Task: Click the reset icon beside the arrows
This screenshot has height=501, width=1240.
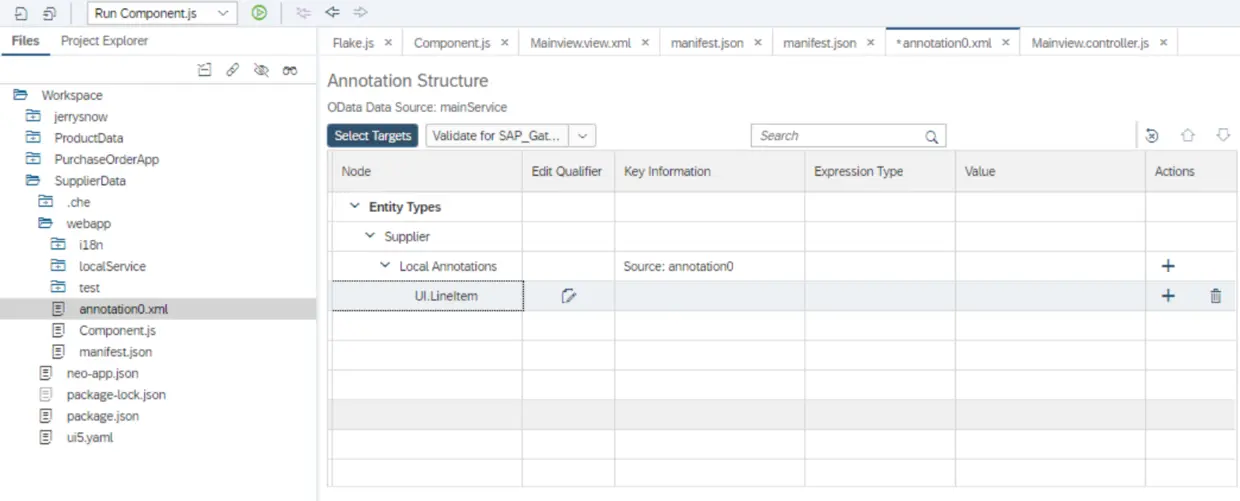Action: pyautogui.click(x=1152, y=136)
